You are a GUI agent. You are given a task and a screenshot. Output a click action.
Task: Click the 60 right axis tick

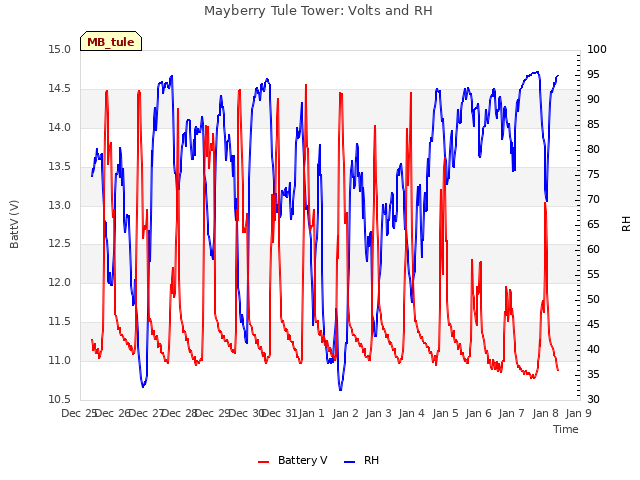[x=593, y=249]
